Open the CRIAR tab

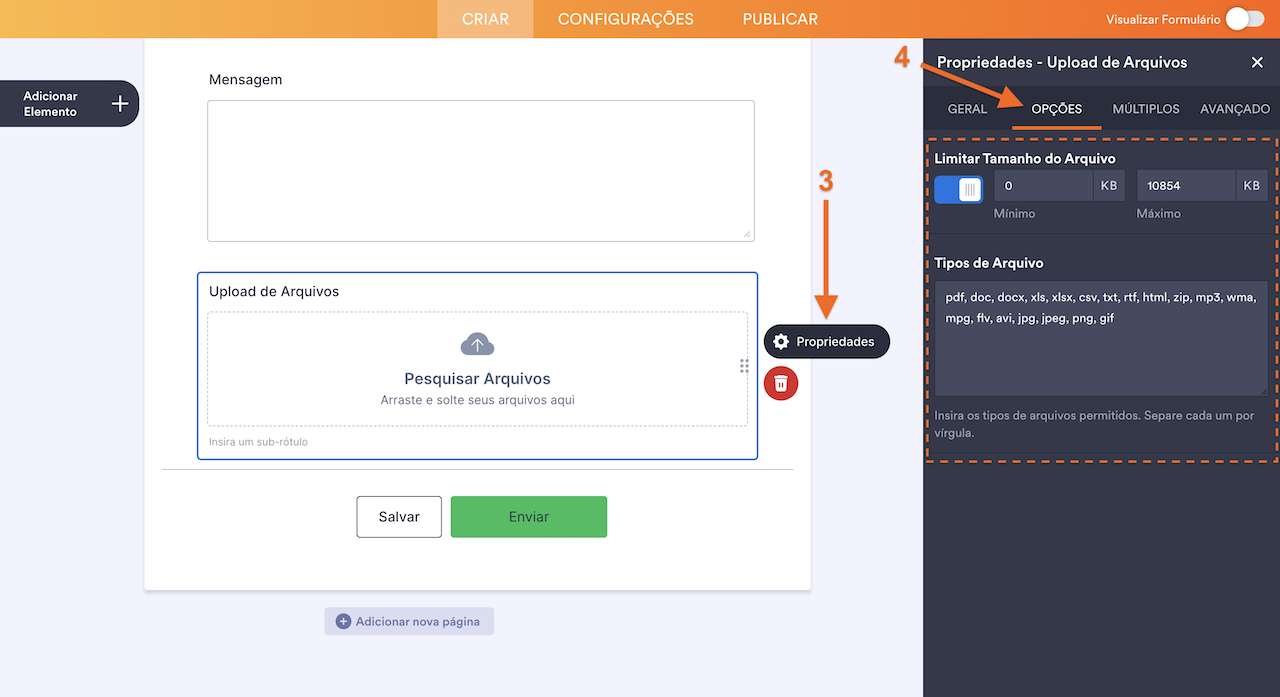click(x=485, y=19)
